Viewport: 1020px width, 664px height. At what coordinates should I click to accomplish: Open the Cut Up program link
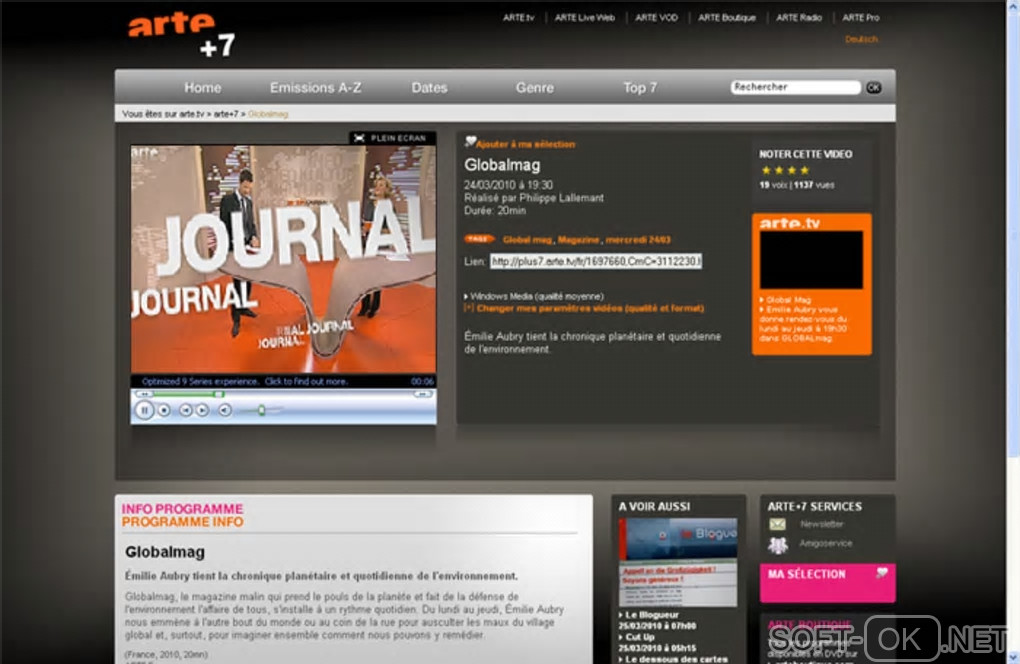pos(640,637)
